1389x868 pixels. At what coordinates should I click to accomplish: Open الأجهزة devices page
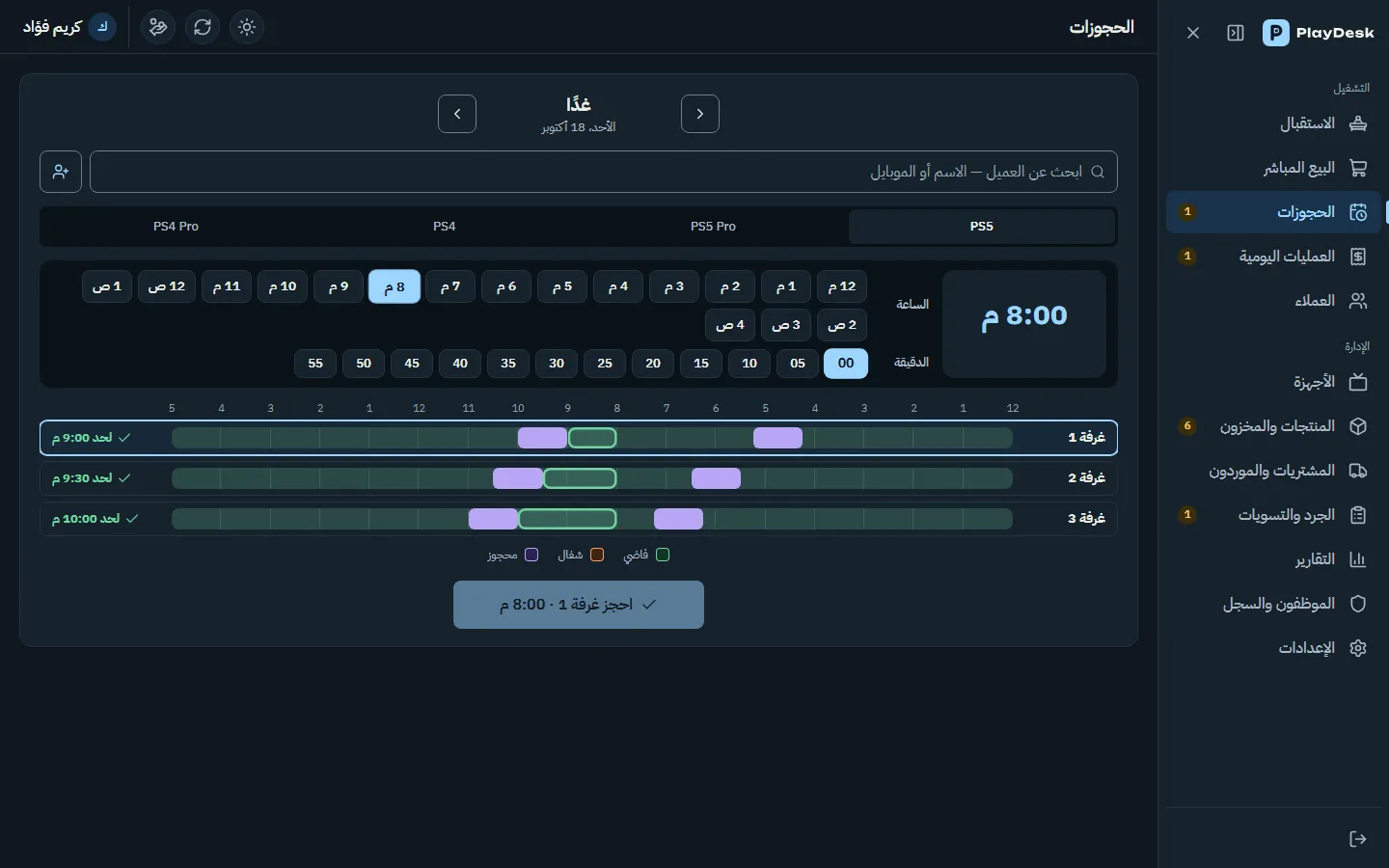tap(1273, 382)
